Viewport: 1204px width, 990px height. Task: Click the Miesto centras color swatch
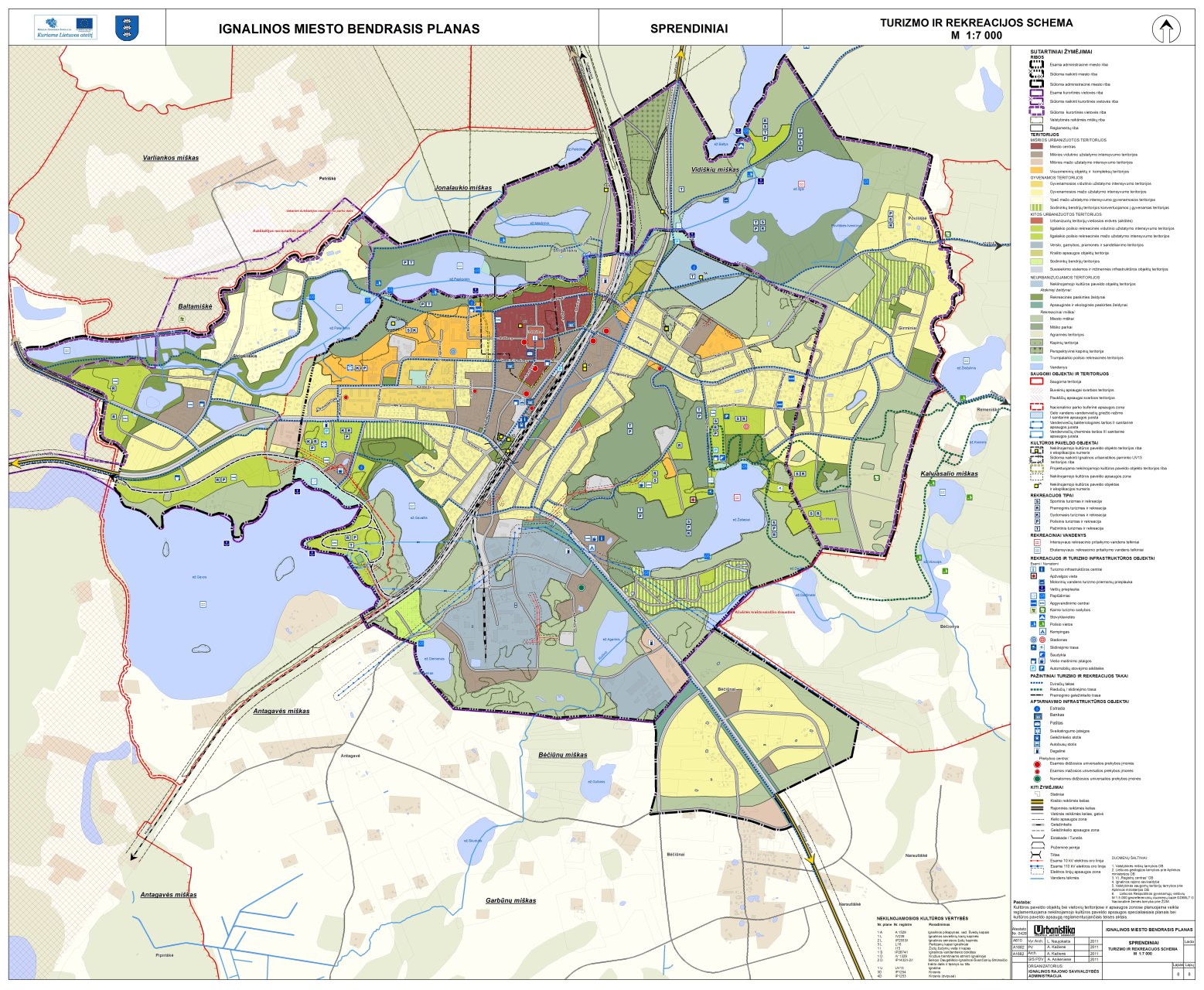[x=1037, y=146]
